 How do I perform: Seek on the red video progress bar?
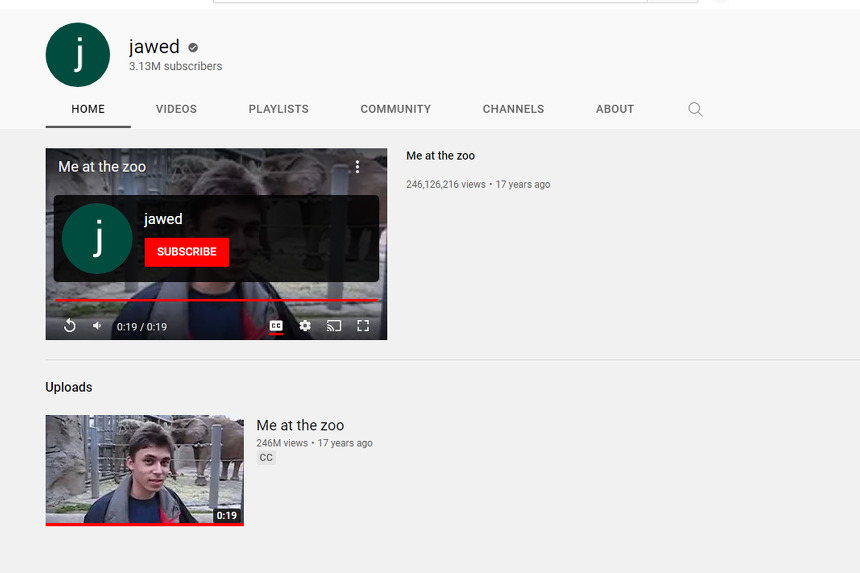click(x=216, y=300)
